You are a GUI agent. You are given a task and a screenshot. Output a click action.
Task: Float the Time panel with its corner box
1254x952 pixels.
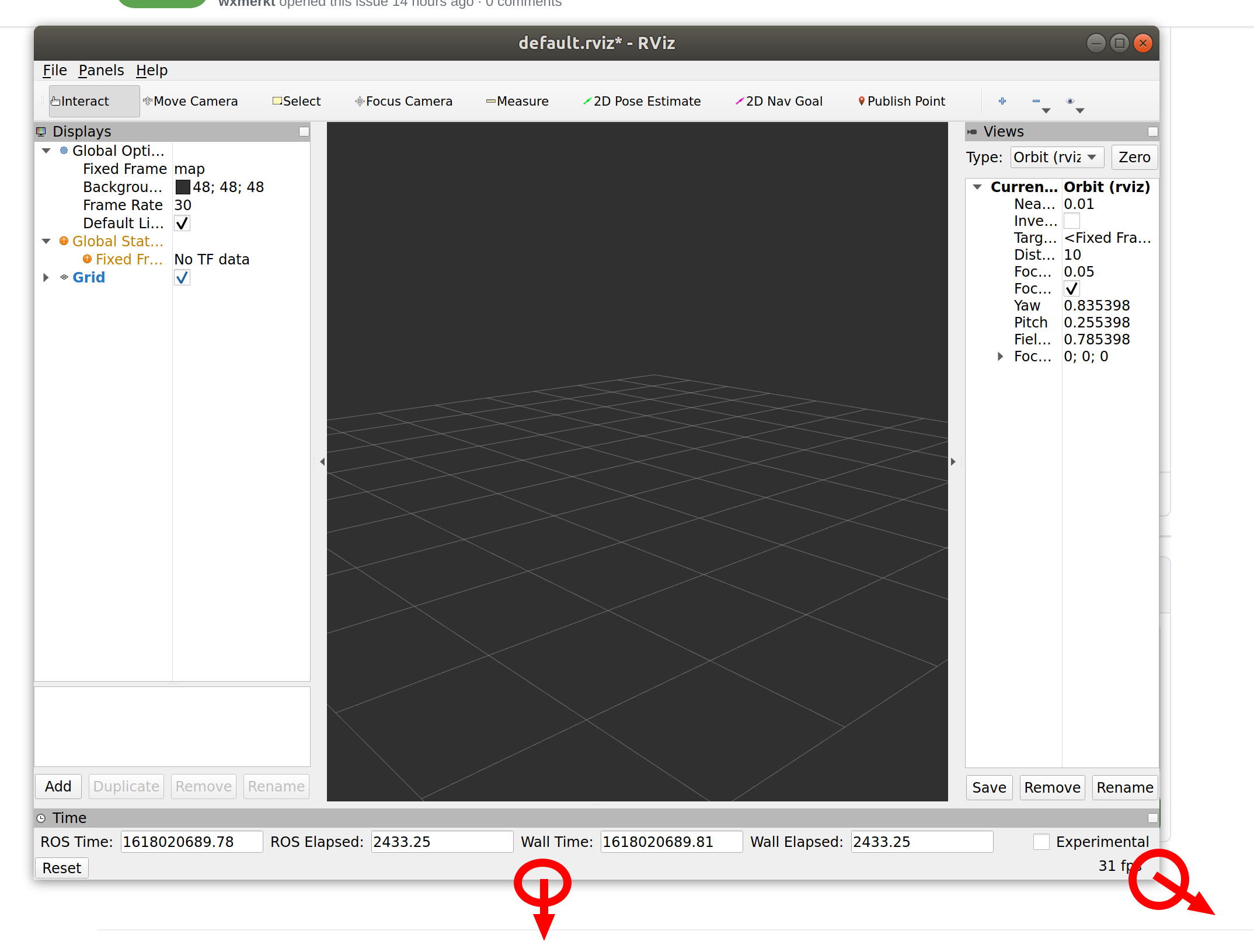[1152, 818]
